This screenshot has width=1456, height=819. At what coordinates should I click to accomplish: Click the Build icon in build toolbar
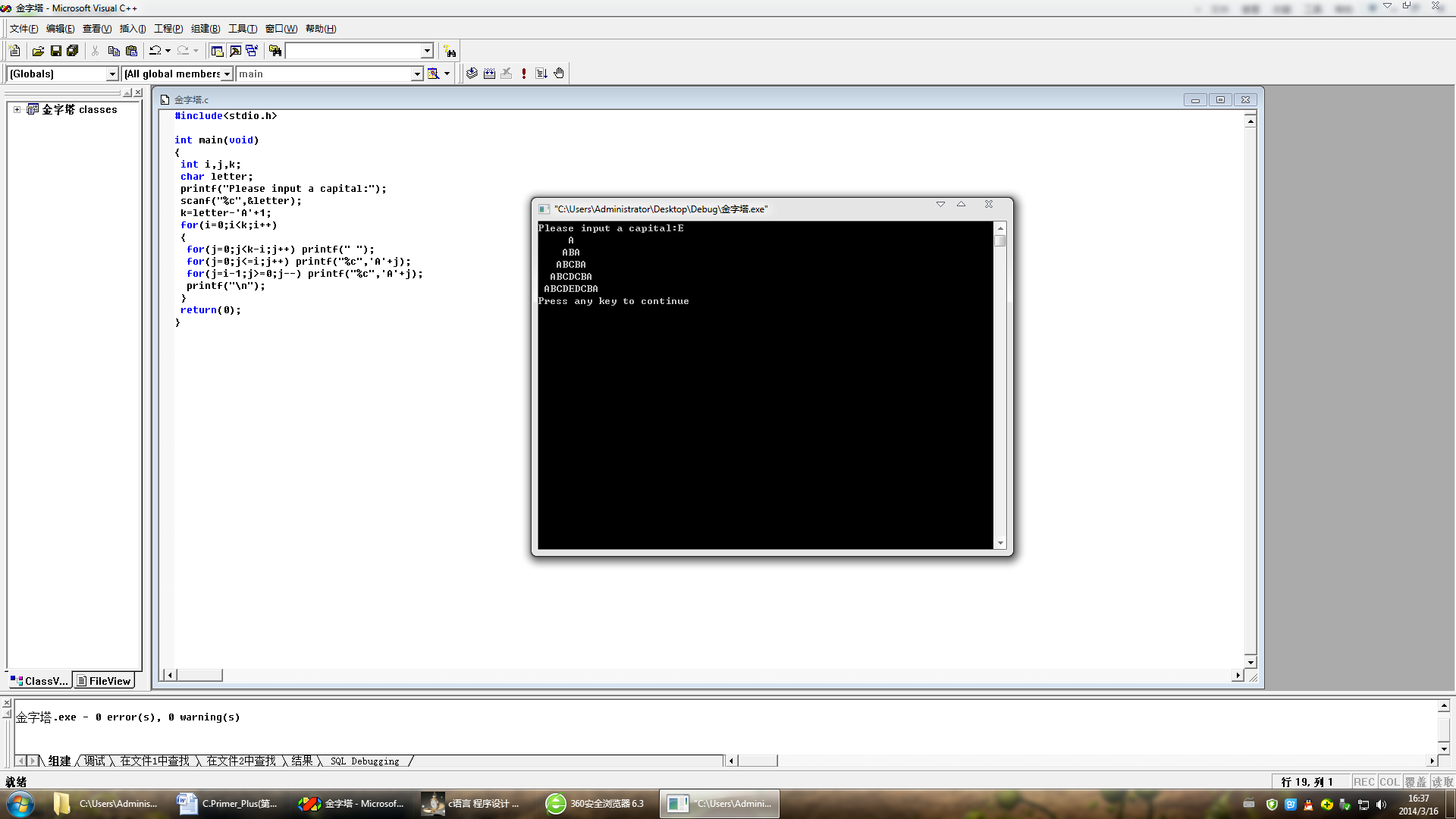pyautogui.click(x=489, y=74)
